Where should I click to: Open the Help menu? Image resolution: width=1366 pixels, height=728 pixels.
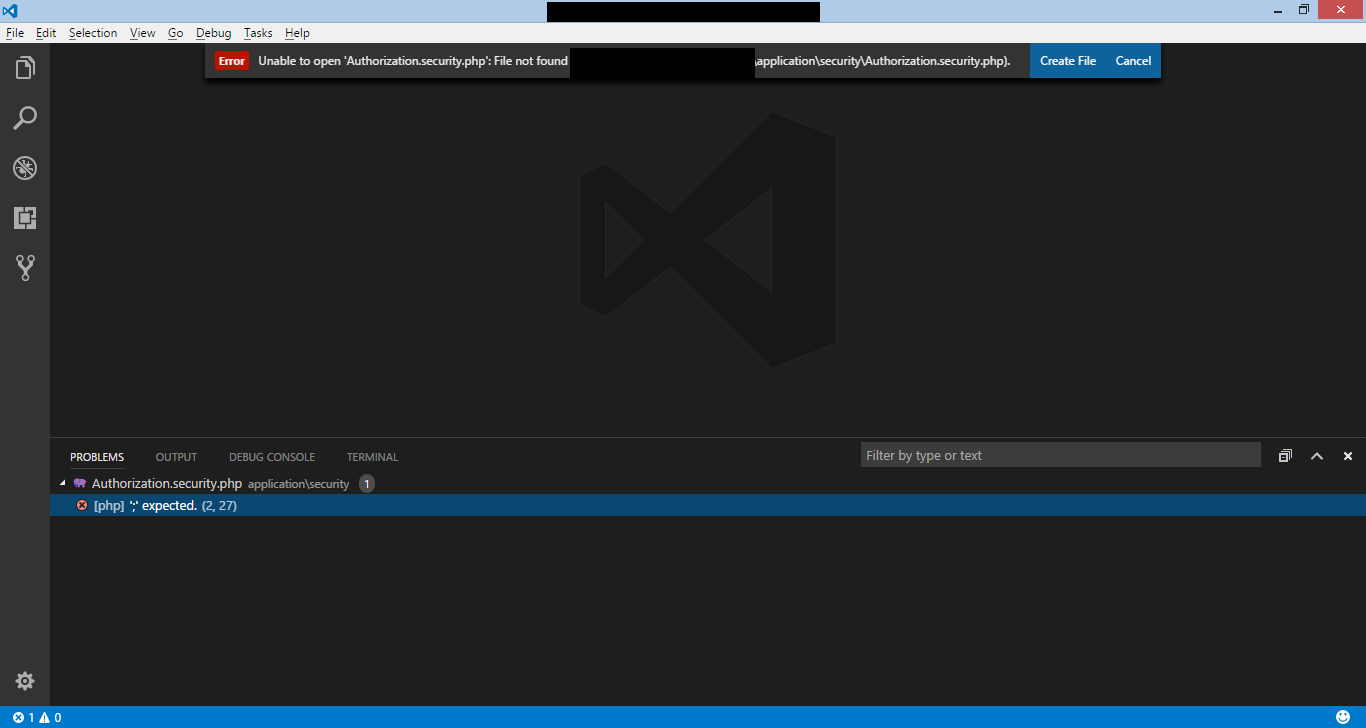click(297, 33)
